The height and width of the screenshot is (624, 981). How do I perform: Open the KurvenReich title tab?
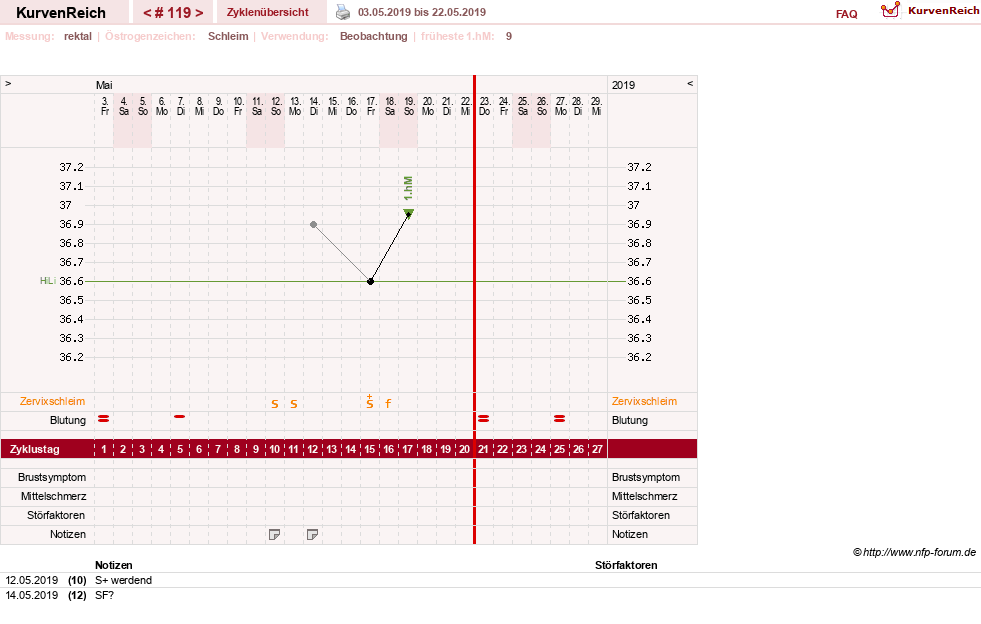(x=61, y=13)
